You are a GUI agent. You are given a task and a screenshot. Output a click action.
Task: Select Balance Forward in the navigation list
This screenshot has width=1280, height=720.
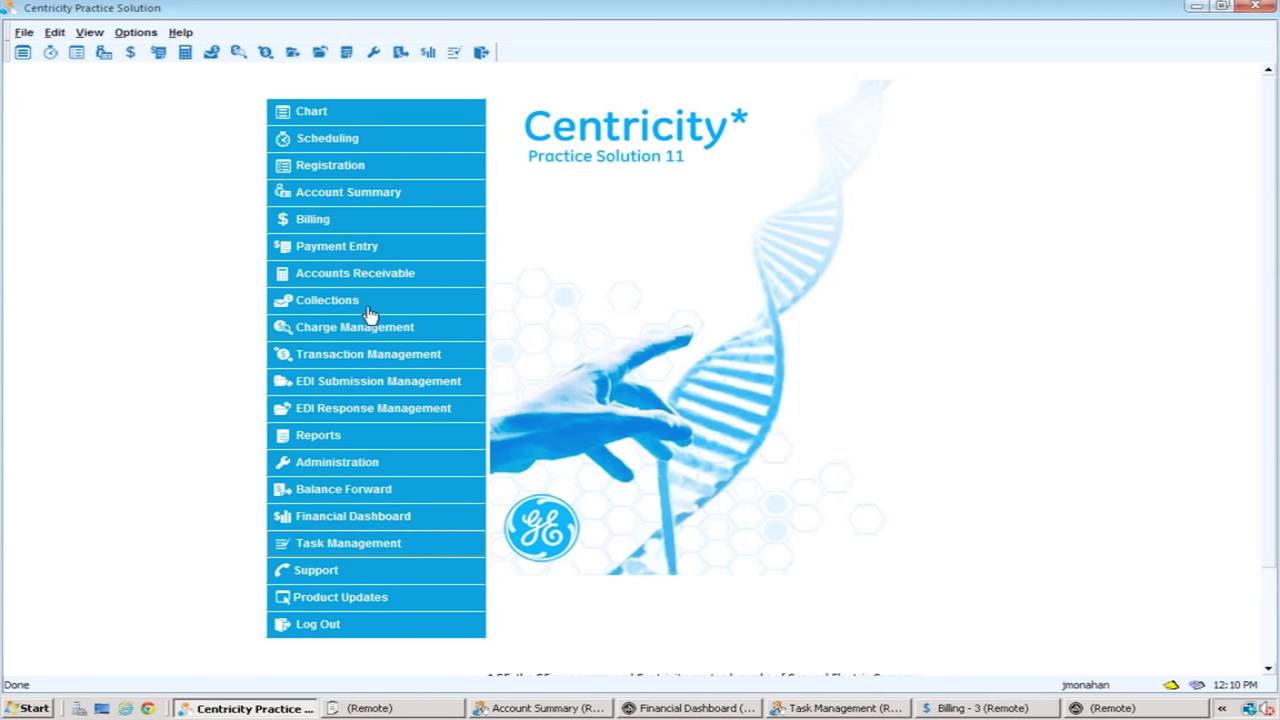pos(376,489)
